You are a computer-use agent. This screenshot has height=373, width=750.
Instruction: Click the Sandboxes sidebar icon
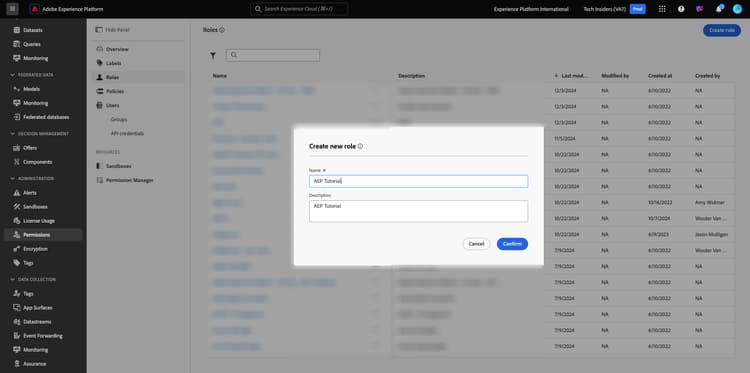[17, 207]
